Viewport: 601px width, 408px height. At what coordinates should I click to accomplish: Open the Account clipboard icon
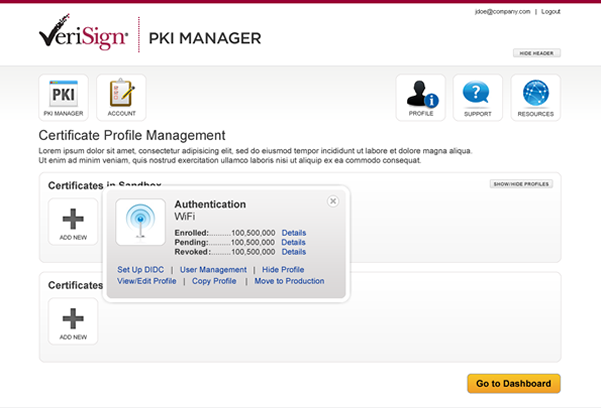121,96
